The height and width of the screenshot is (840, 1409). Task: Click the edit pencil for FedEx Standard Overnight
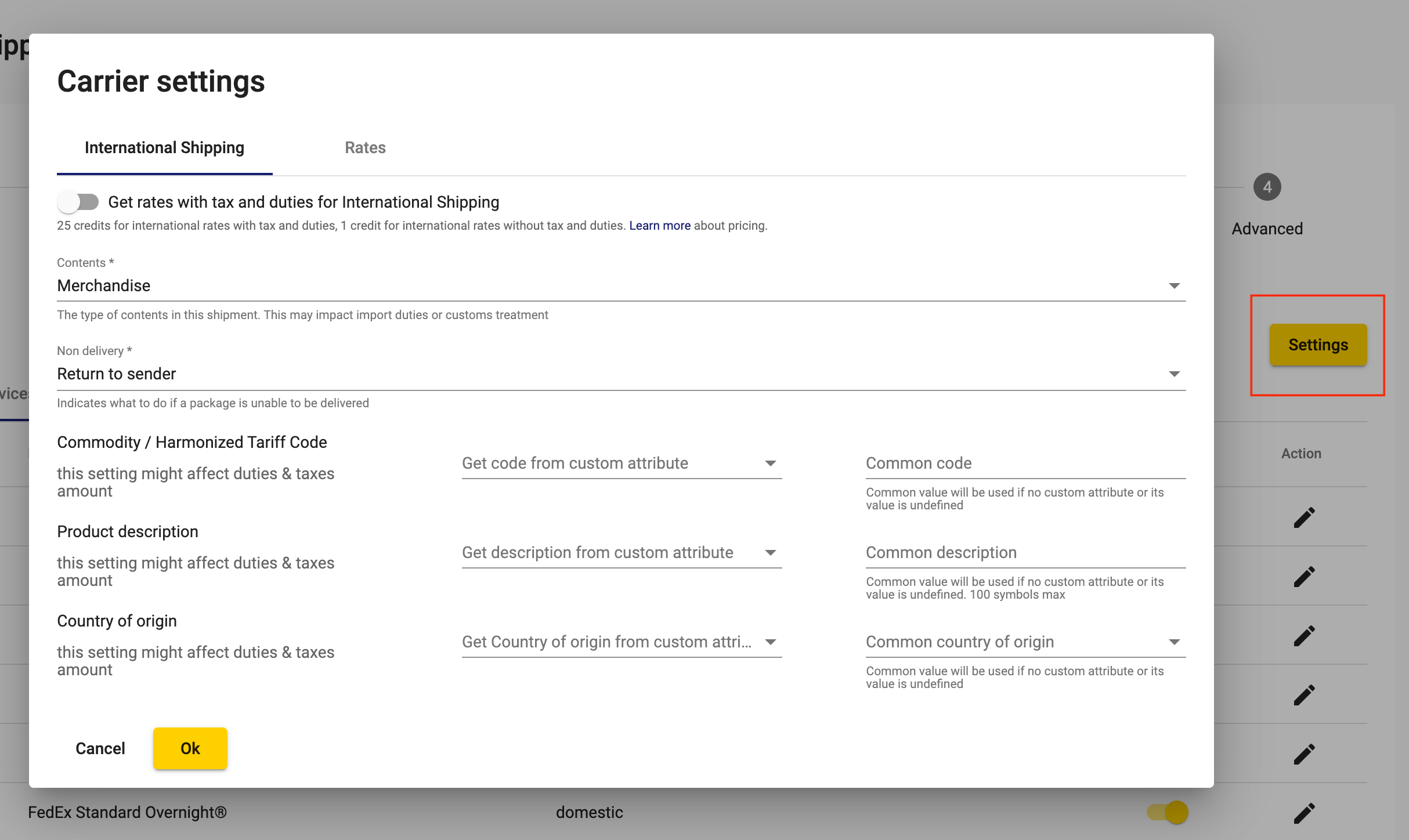[x=1304, y=813]
